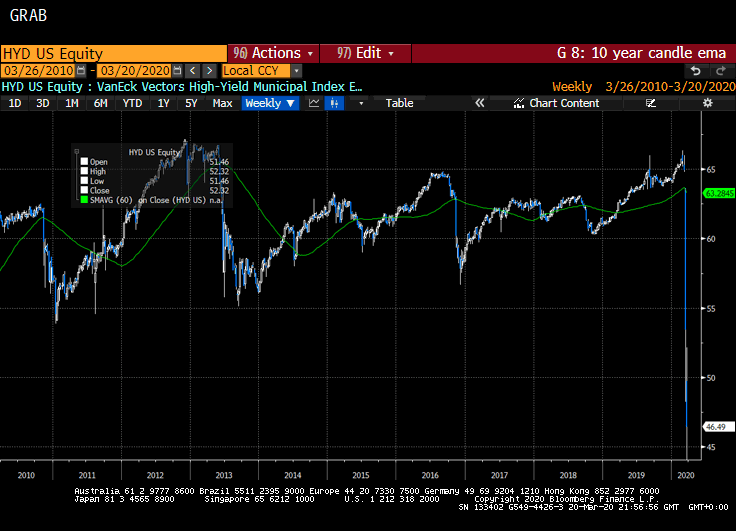
Task: Toggle the Low series checkbox in legend
Action: point(84,181)
